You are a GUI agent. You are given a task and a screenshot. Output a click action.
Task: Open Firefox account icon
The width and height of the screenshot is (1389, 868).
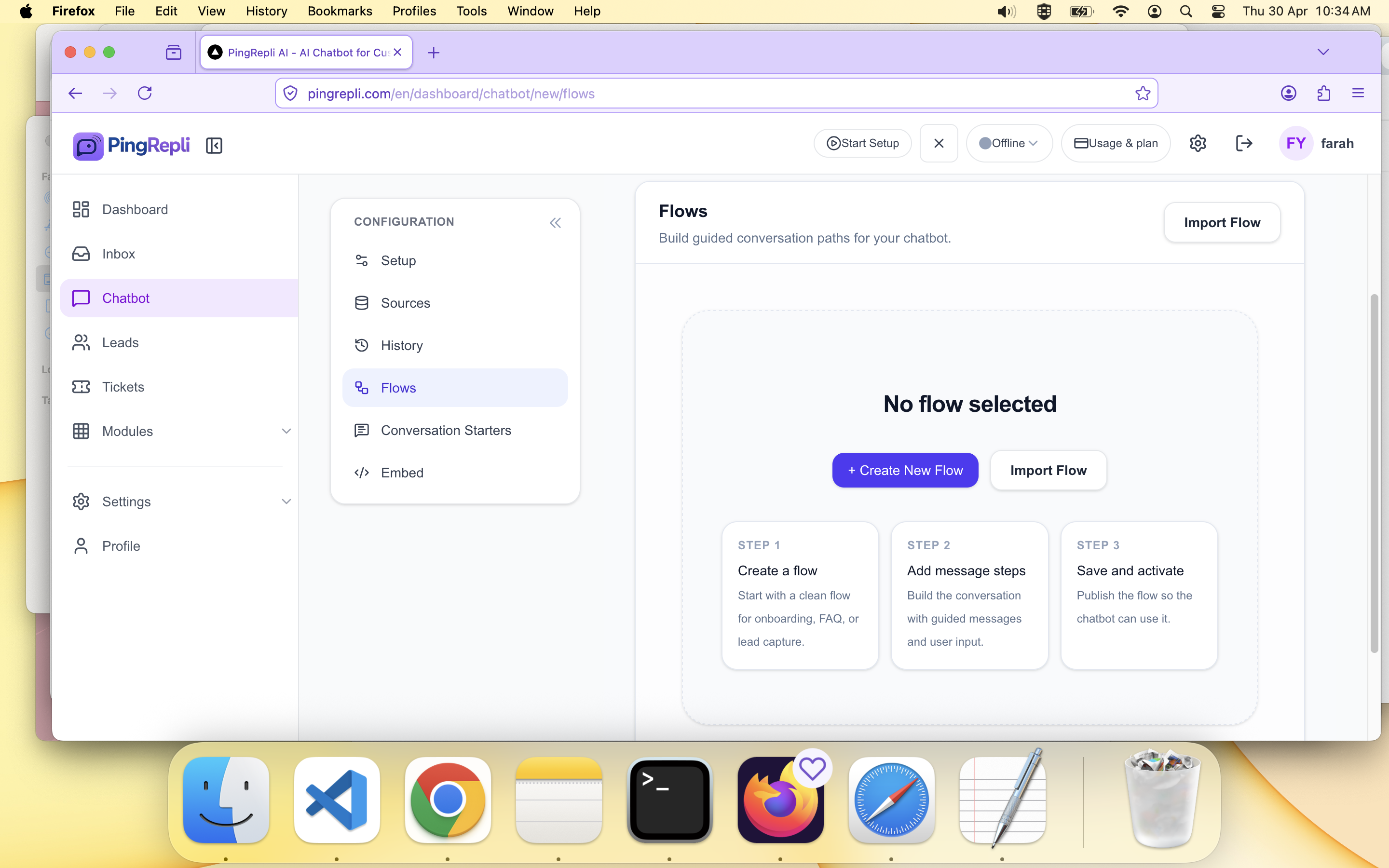(x=1289, y=93)
